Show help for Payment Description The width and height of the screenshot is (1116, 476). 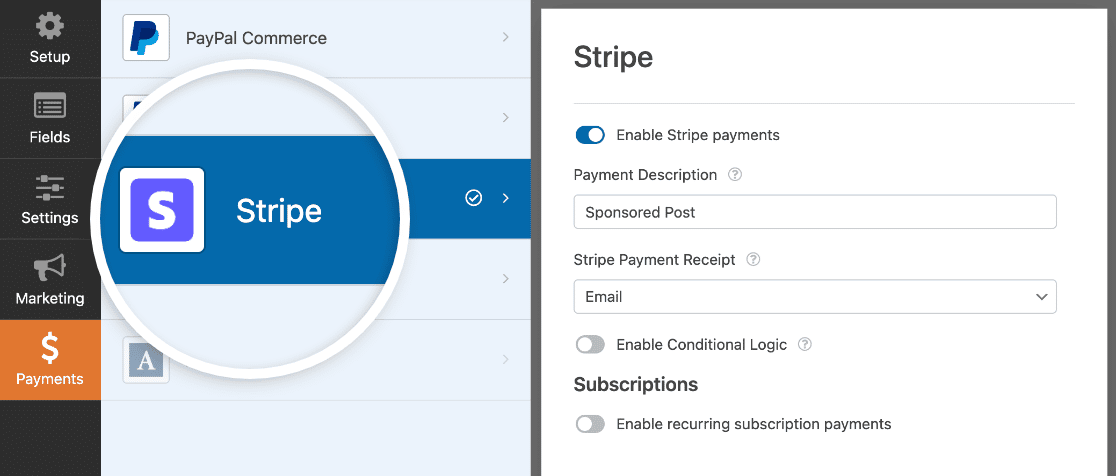point(735,175)
